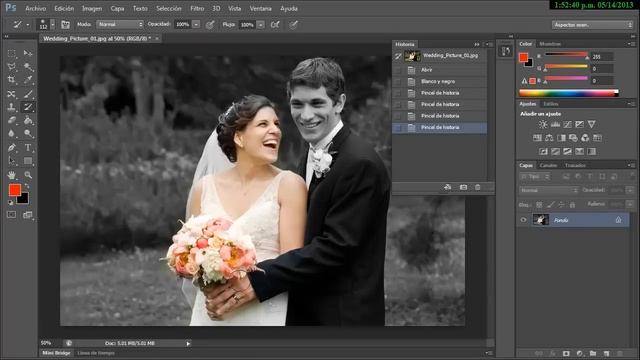Change screen mode from the toolbar
This screenshot has height=360, width=640.
click(x=28, y=215)
